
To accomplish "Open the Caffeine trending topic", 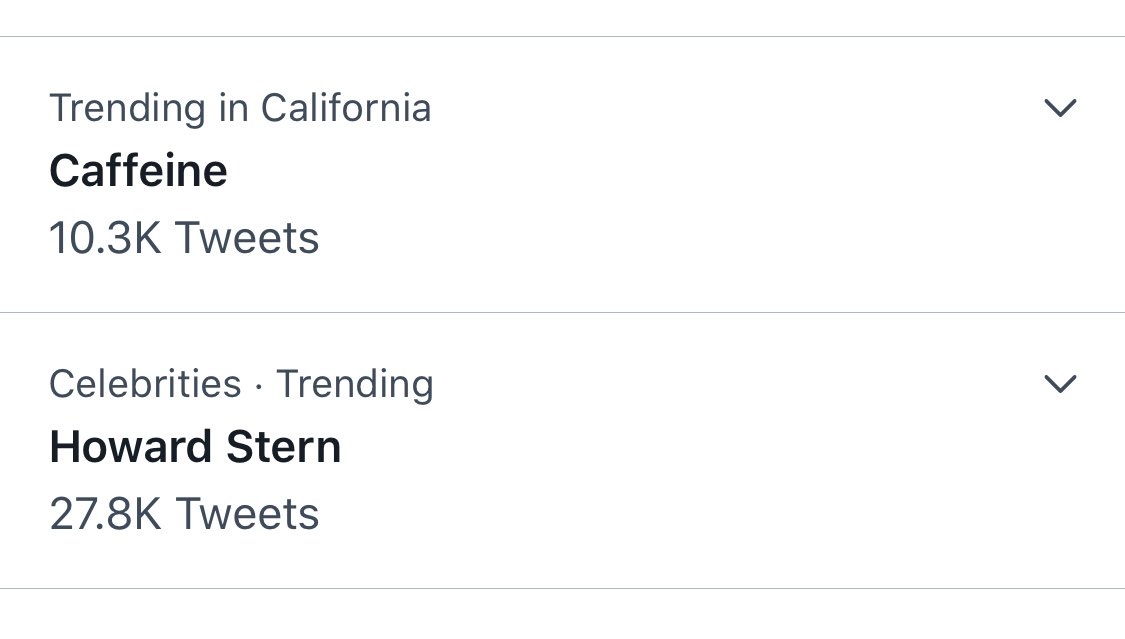I will click(x=138, y=172).
